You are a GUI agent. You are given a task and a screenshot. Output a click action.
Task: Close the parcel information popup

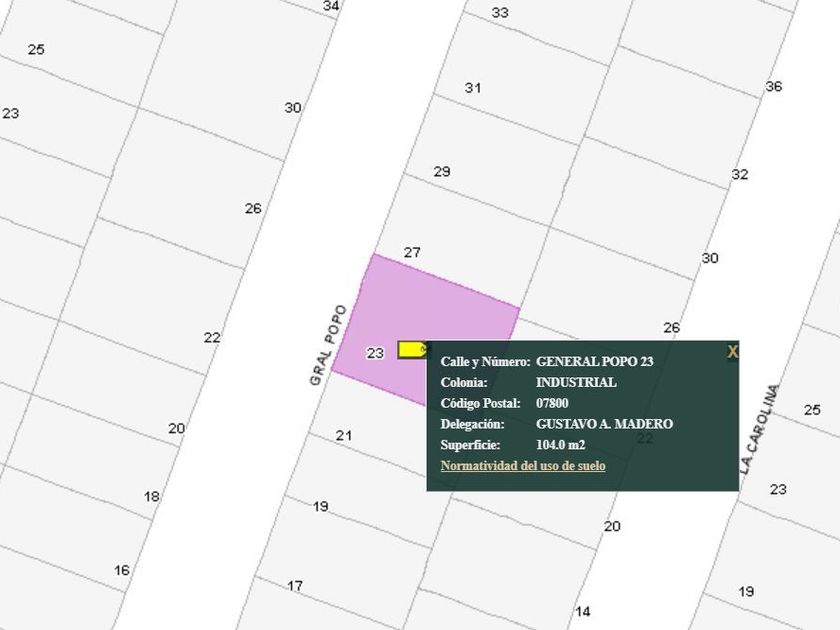pos(732,351)
